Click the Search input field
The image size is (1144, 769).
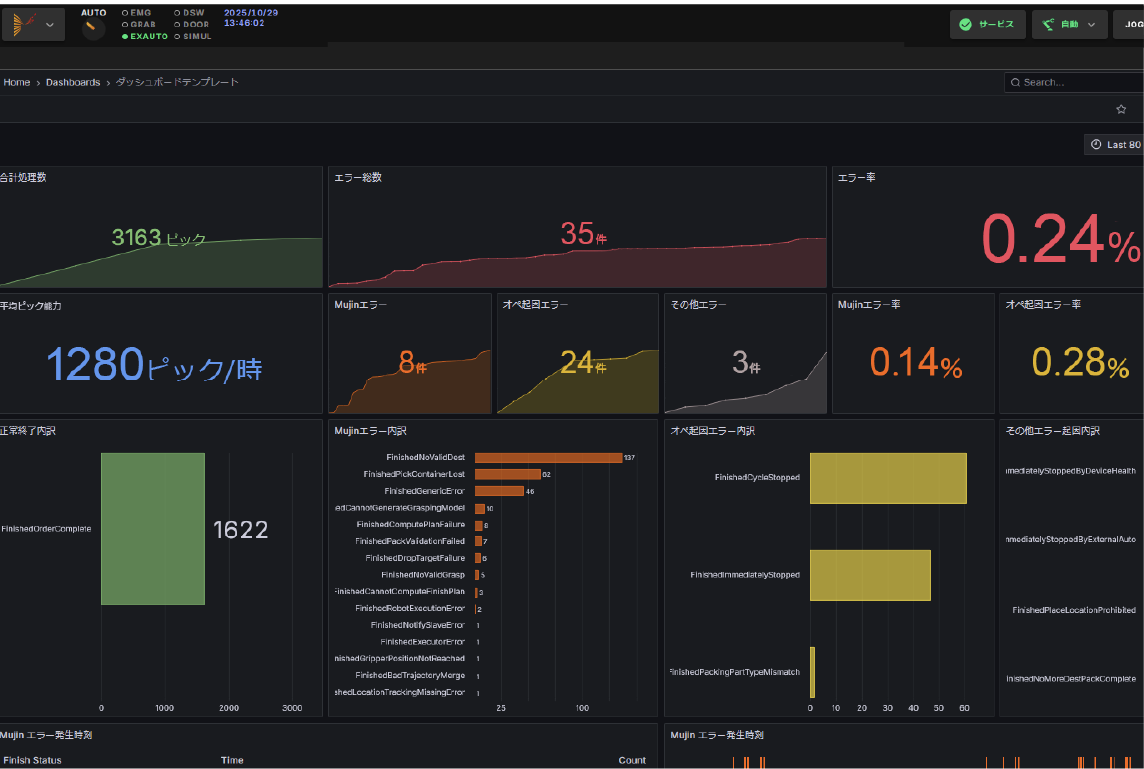1080,83
